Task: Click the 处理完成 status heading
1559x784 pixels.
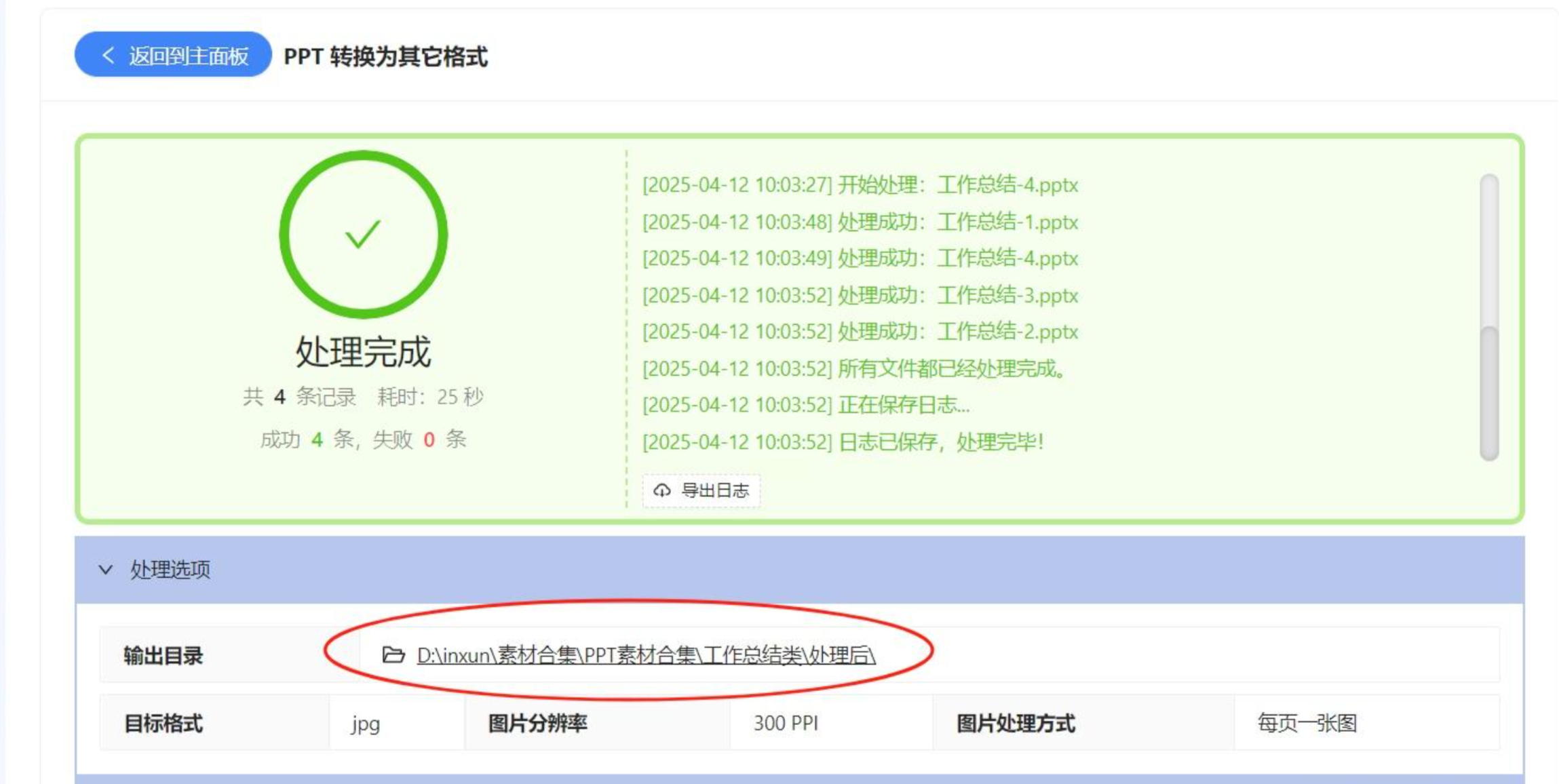Action: (x=363, y=351)
